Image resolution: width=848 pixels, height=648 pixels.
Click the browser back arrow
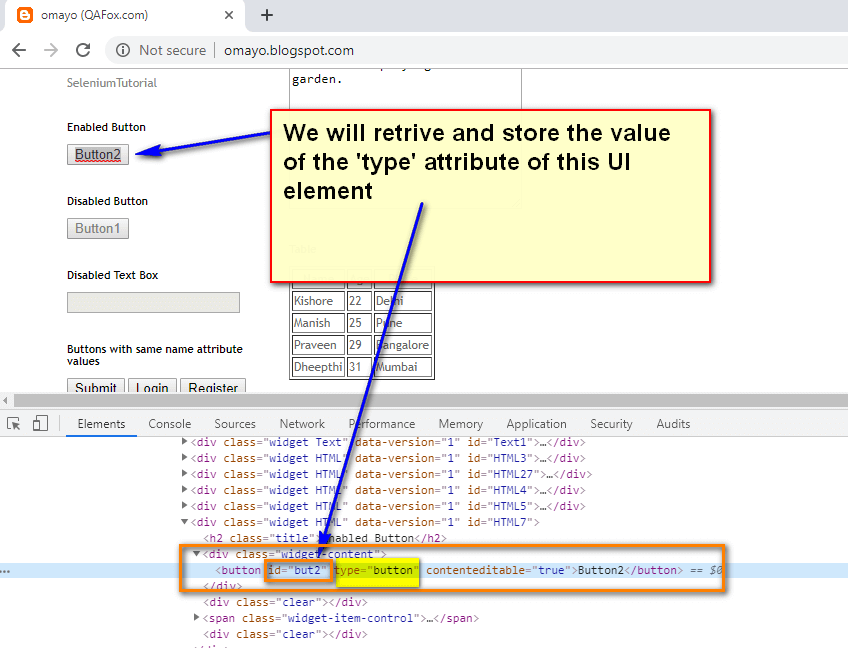click(19, 50)
